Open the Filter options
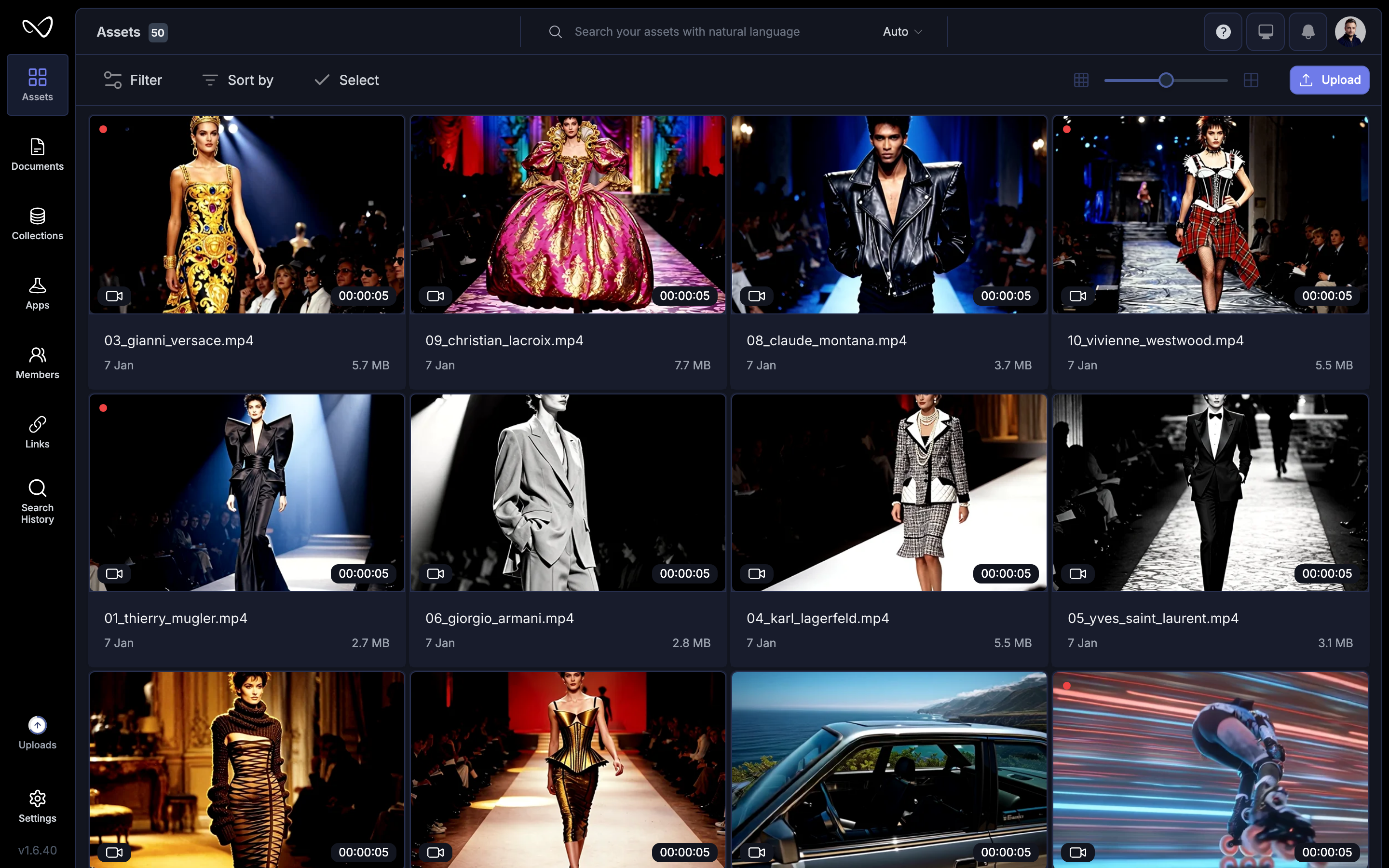The width and height of the screenshot is (1389, 868). pyautogui.click(x=133, y=80)
